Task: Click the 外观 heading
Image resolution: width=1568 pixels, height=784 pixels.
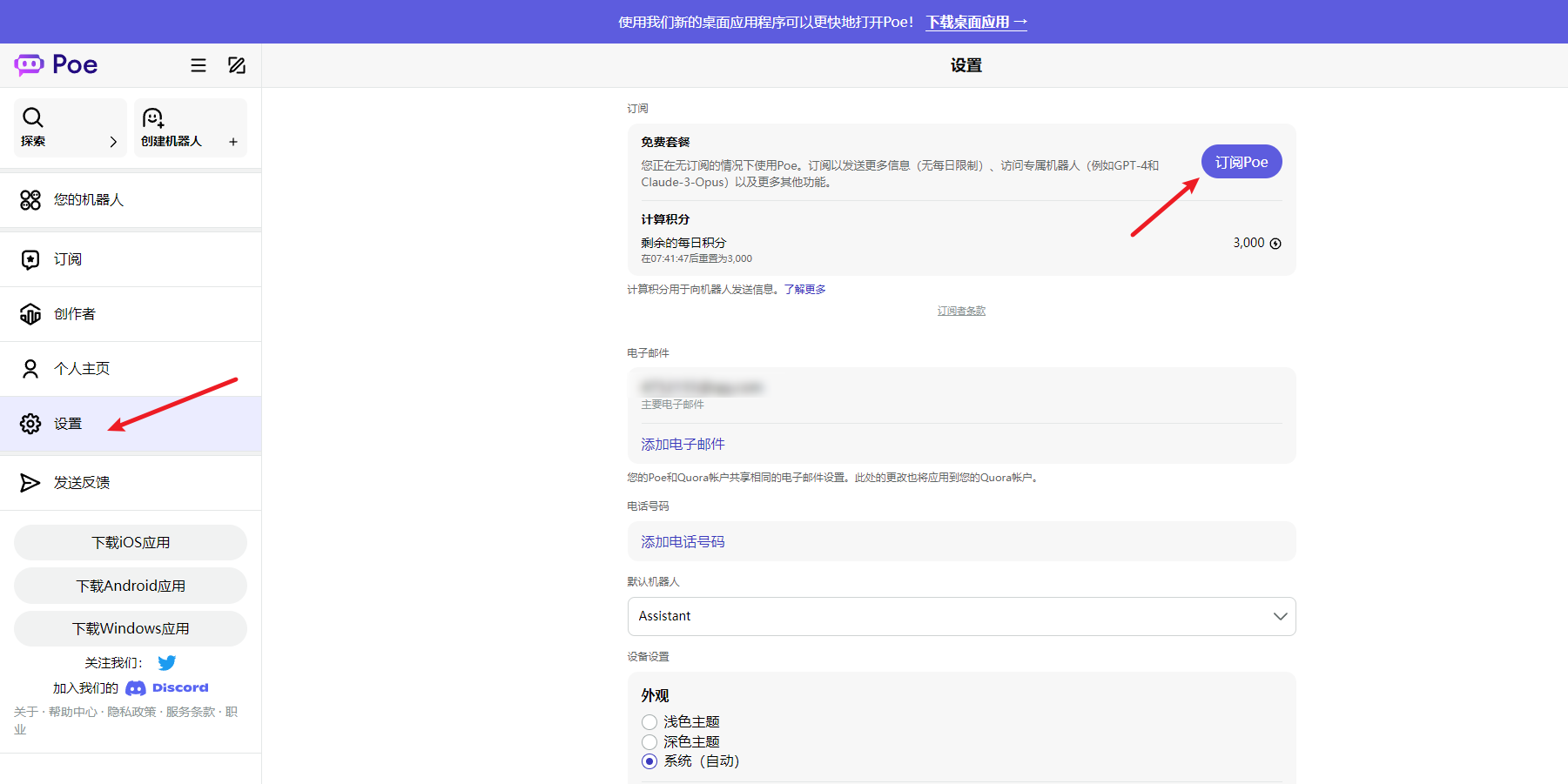Action: pyautogui.click(x=656, y=695)
